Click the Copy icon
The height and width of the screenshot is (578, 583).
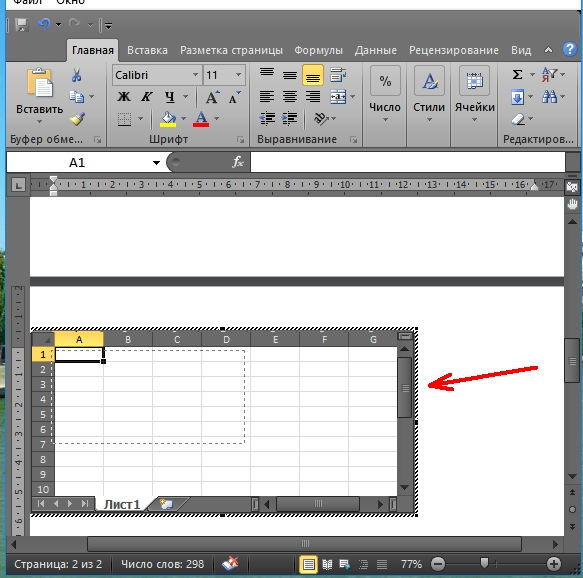[77, 97]
